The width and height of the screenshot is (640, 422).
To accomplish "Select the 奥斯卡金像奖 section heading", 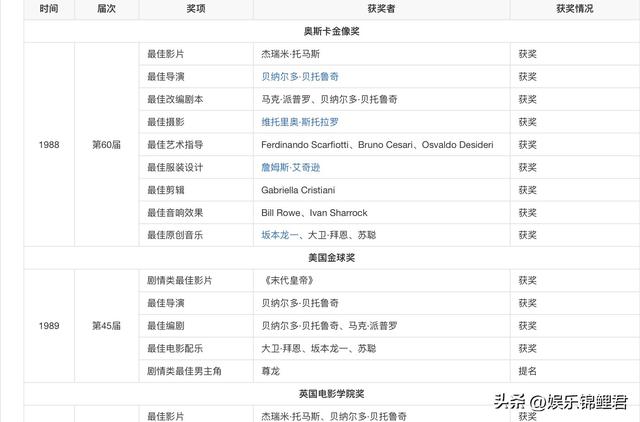I will click(331, 31).
